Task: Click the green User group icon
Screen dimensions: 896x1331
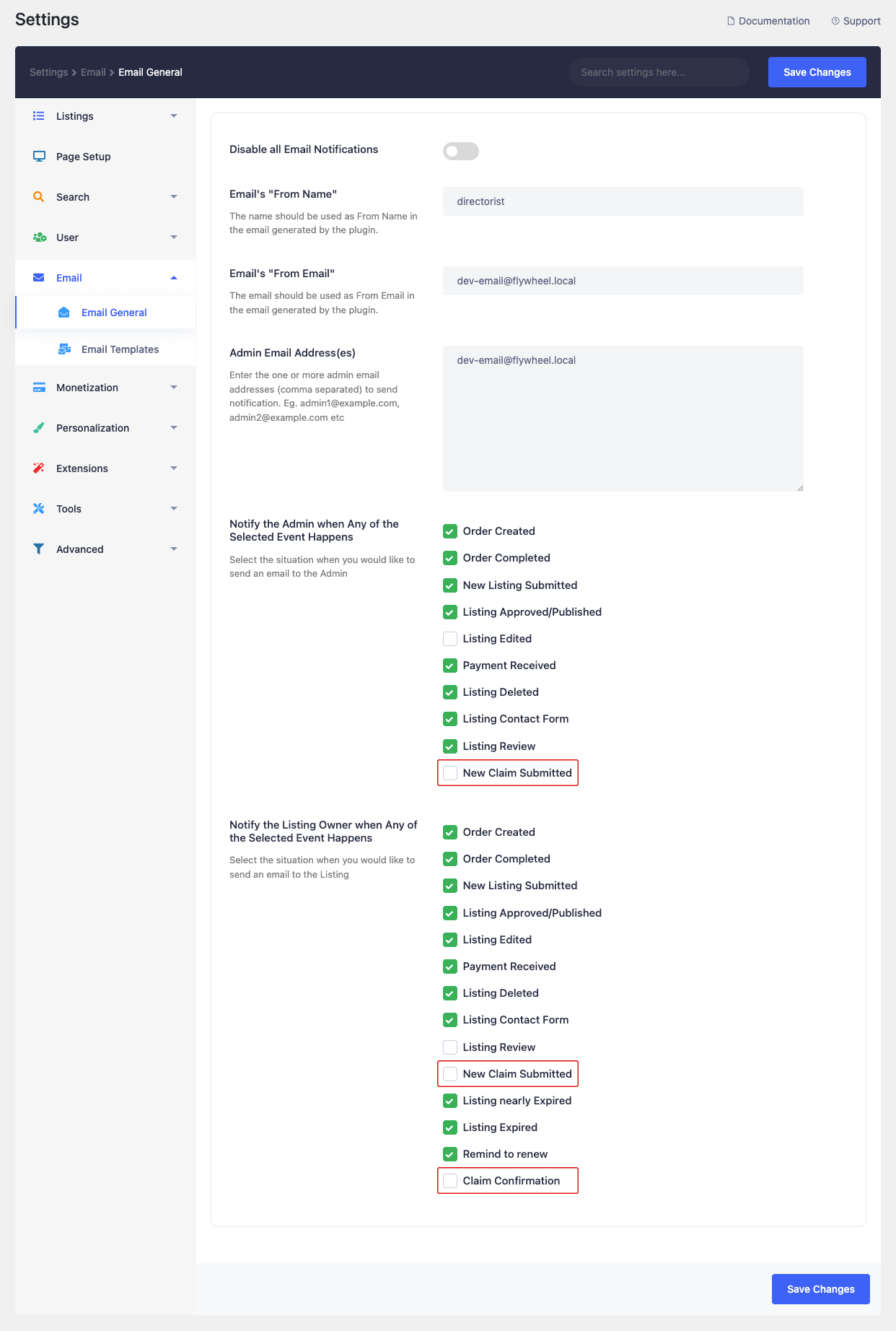Action: pyautogui.click(x=39, y=237)
